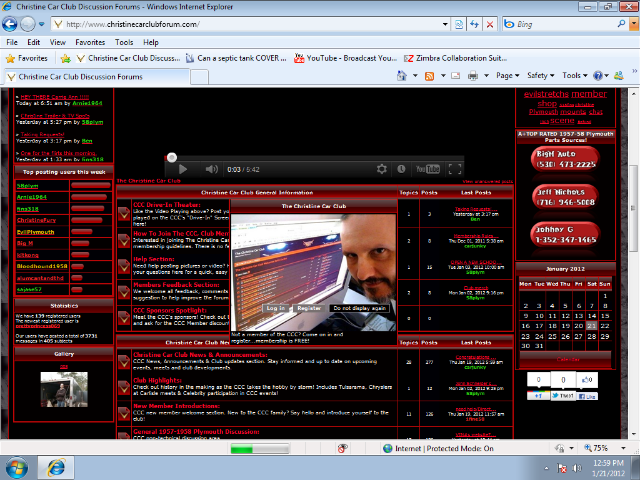The width and height of the screenshot is (640, 480).
Task: Open CCC Drive-In Theater forum link
Action: (x=167, y=204)
